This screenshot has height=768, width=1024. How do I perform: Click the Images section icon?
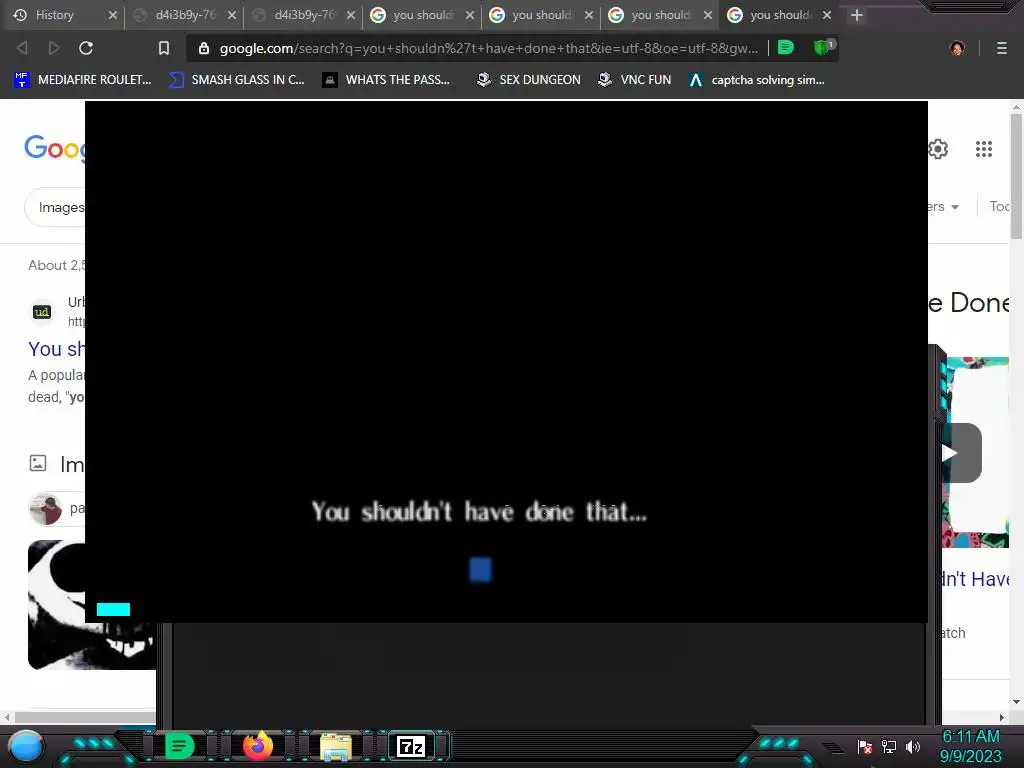(x=38, y=463)
